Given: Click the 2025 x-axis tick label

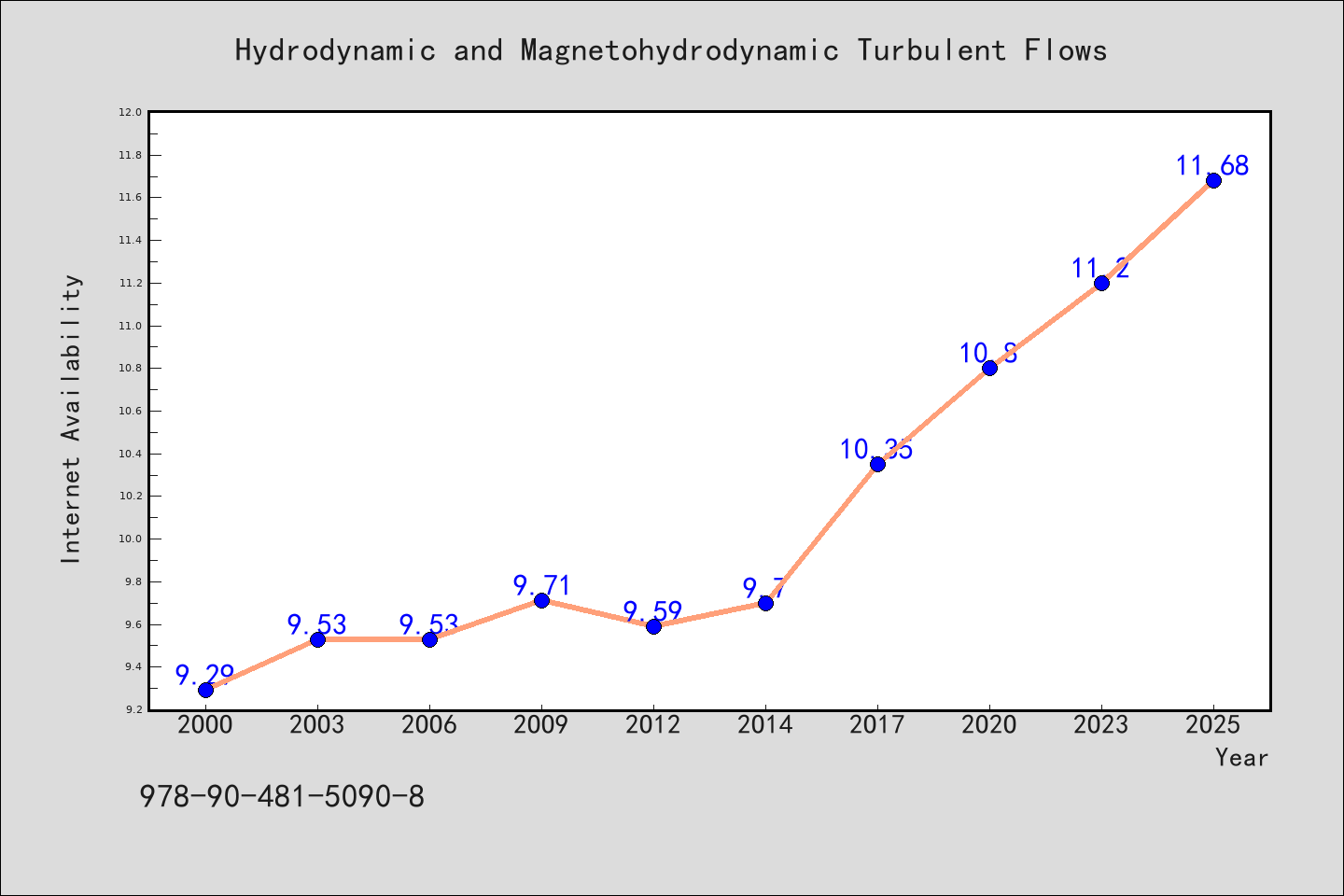Looking at the screenshot, I should (1213, 724).
